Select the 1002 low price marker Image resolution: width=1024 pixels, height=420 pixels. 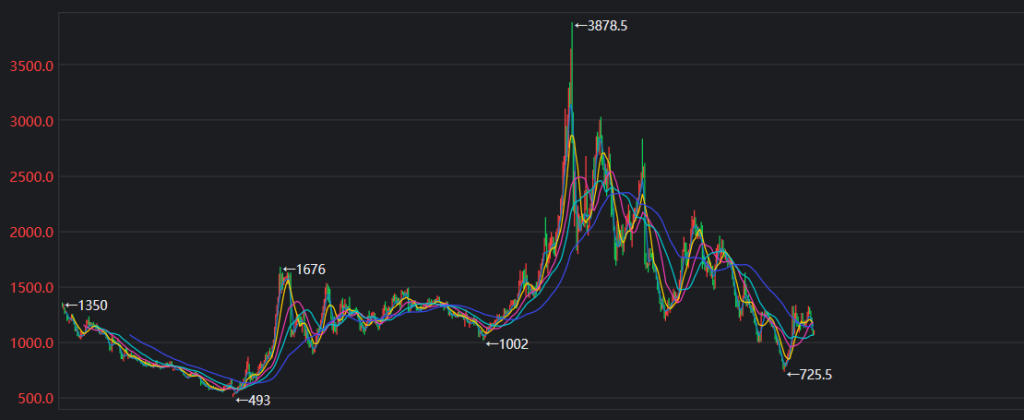coord(506,344)
